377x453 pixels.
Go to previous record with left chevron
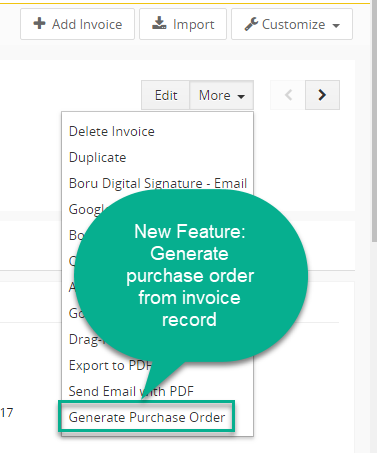(x=288, y=95)
